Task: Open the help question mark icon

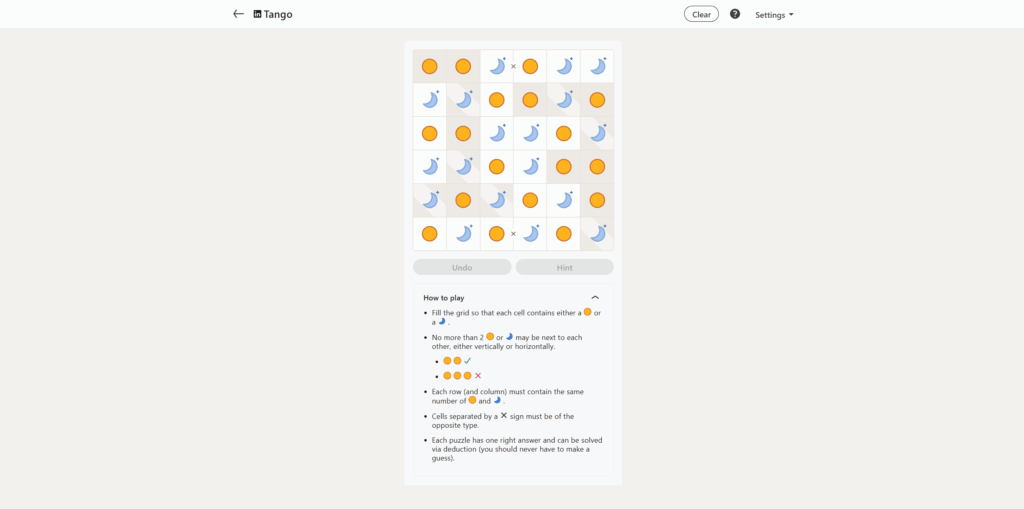Action: pos(735,14)
